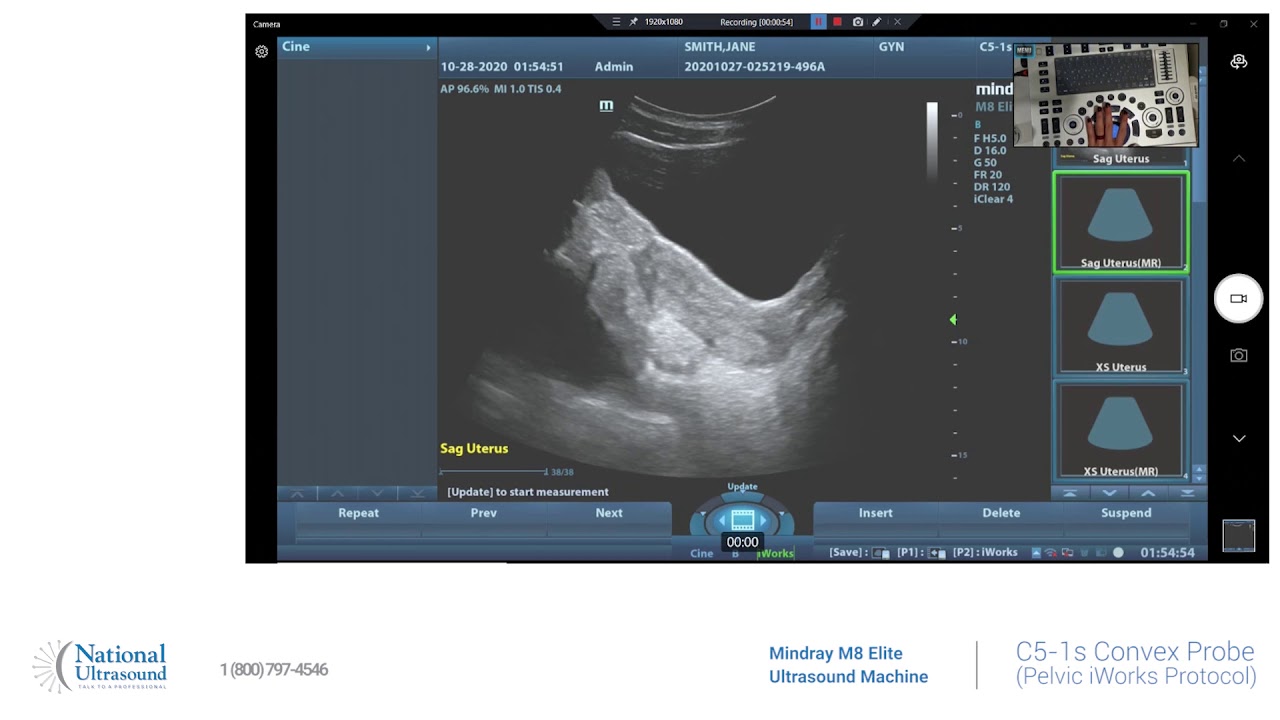The height and width of the screenshot is (720, 1280).
Task: Click up arrow in Cine panel navigation
Action: point(337,493)
